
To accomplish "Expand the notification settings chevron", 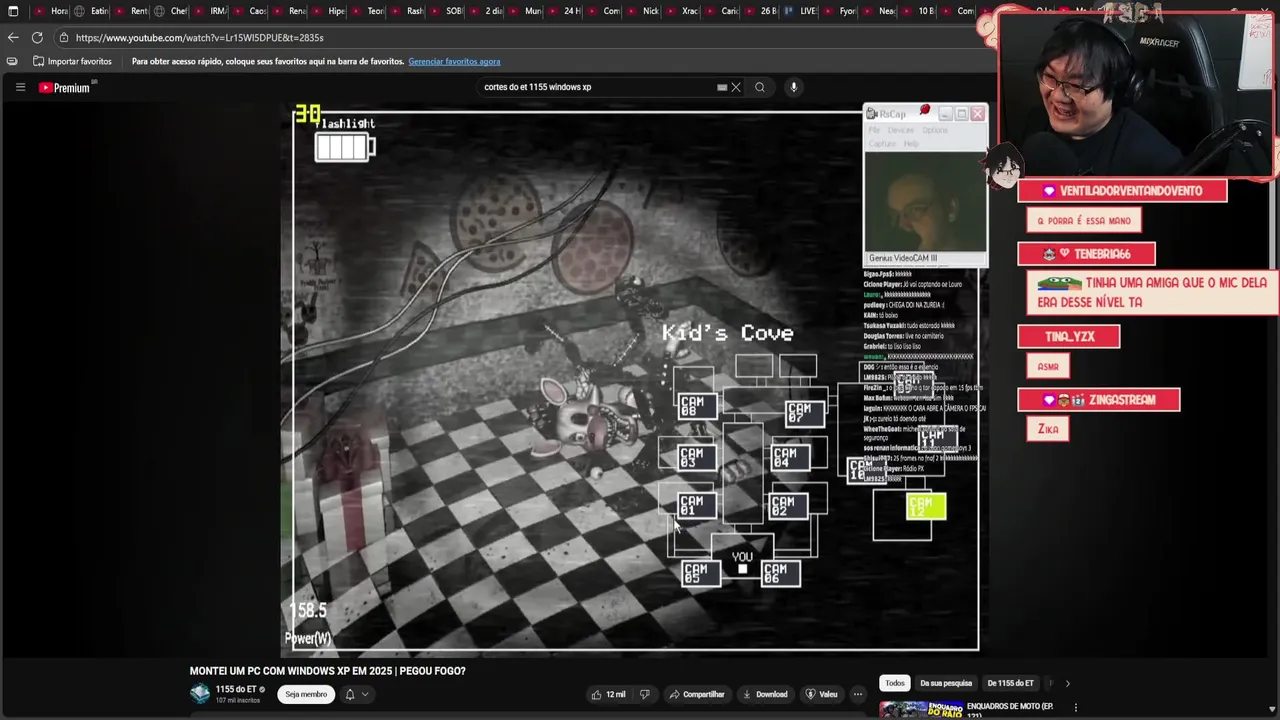I will click(x=365, y=694).
